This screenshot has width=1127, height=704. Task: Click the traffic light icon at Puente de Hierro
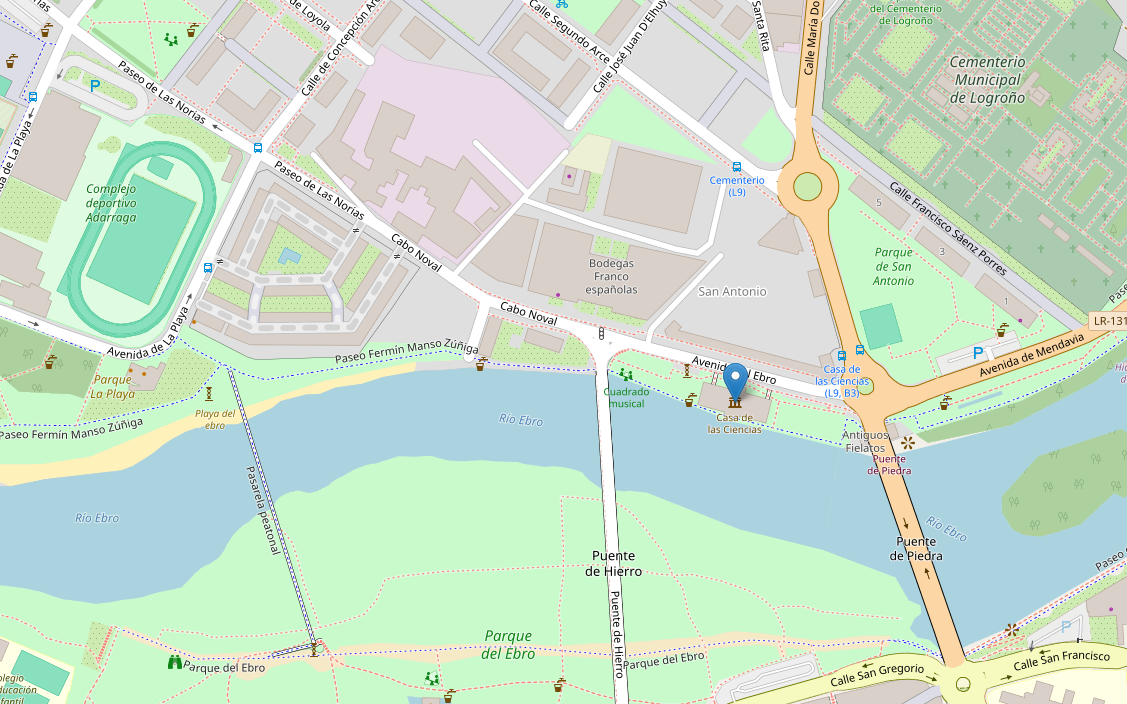tap(602, 334)
